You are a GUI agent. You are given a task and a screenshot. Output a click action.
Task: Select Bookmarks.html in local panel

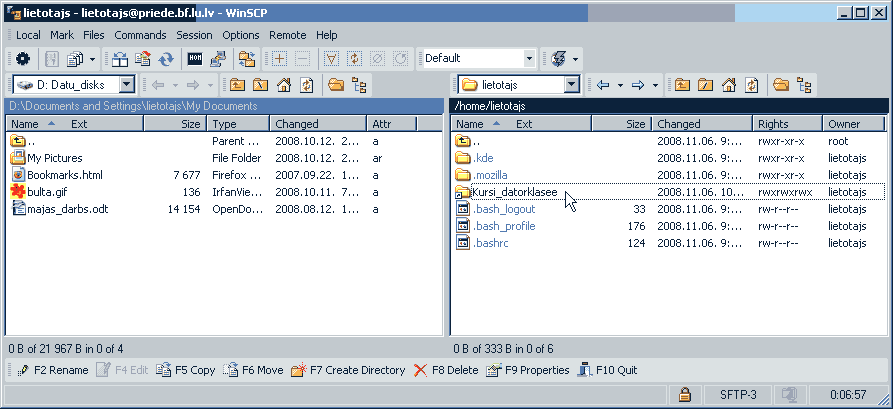64,175
